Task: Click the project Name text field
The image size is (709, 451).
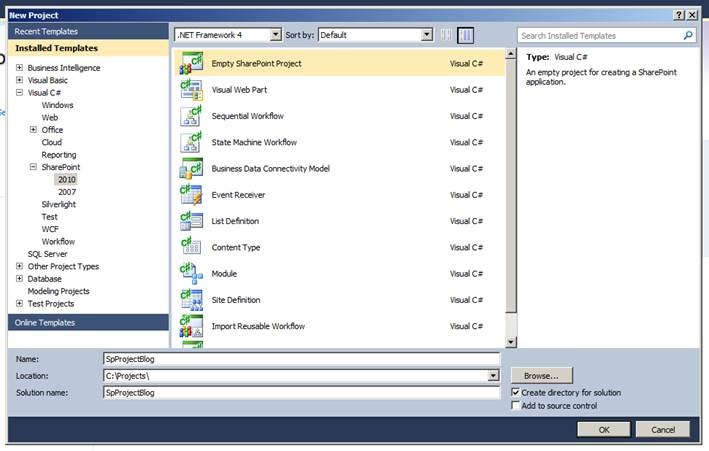Action: (x=300, y=358)
